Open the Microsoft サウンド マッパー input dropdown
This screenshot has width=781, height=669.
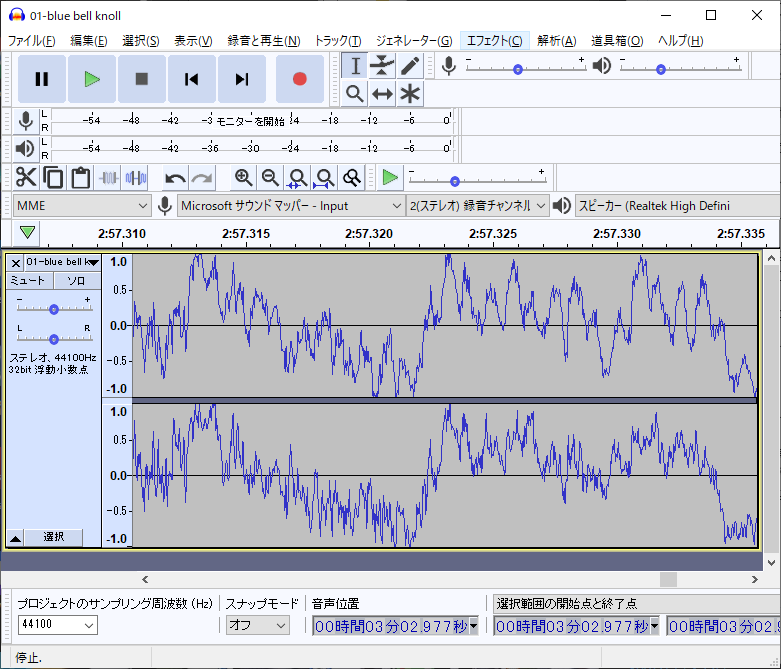[290, 206]
